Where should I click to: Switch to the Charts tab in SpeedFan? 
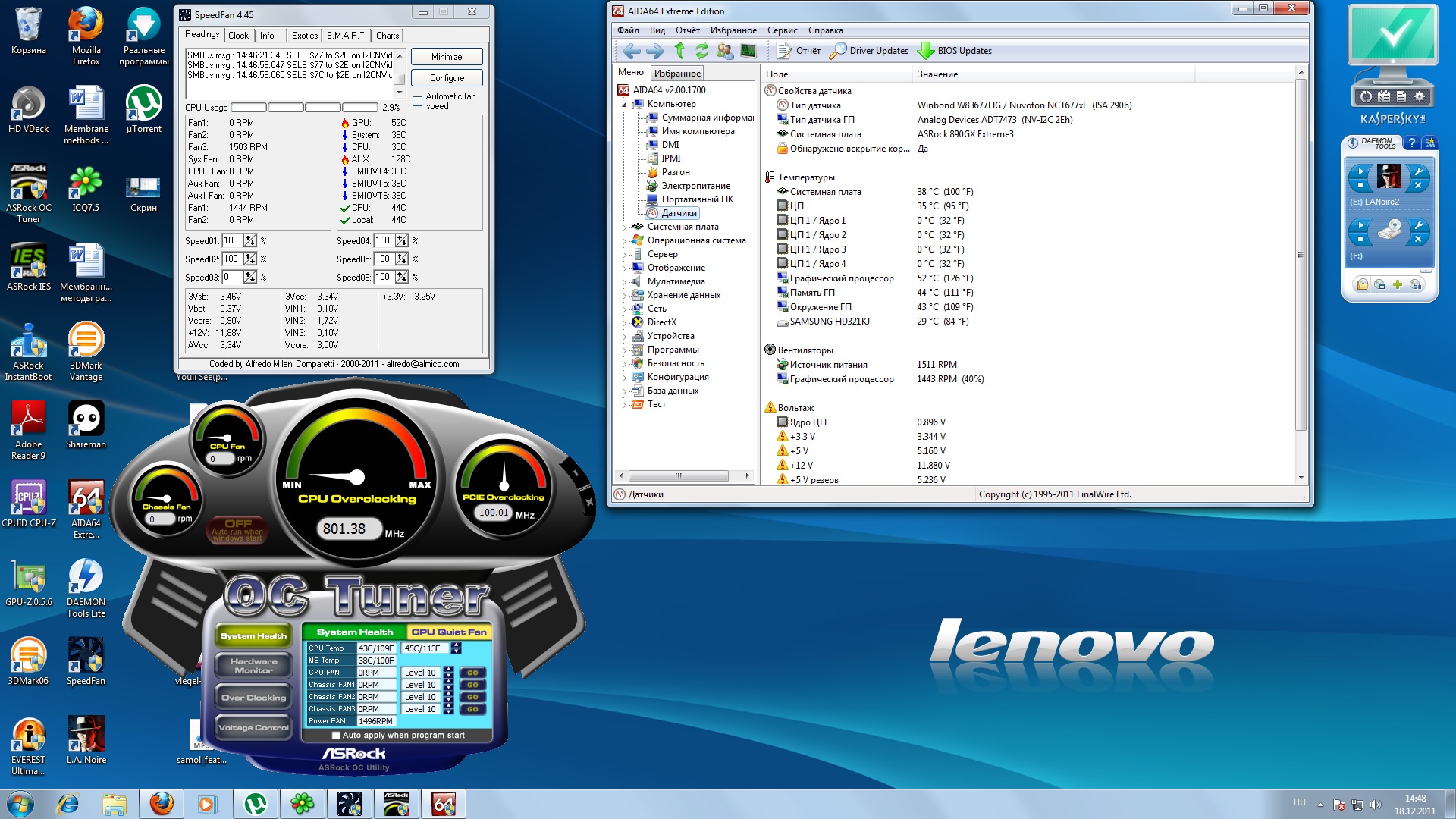388,36
